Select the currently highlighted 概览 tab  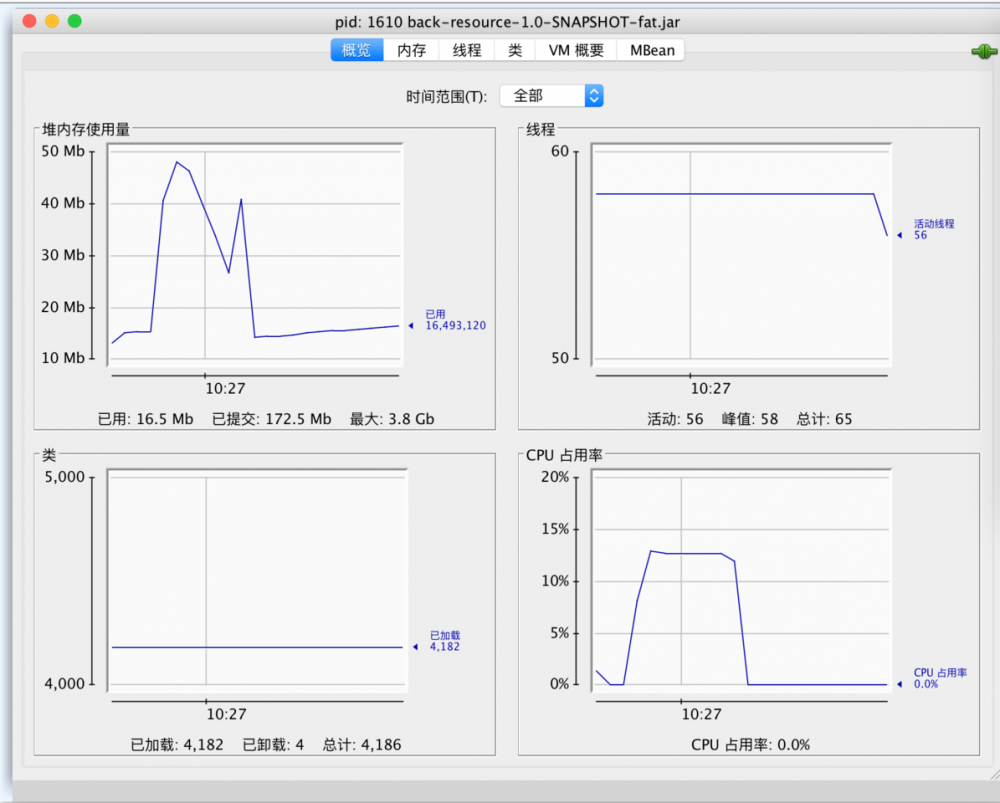[356, 49]
